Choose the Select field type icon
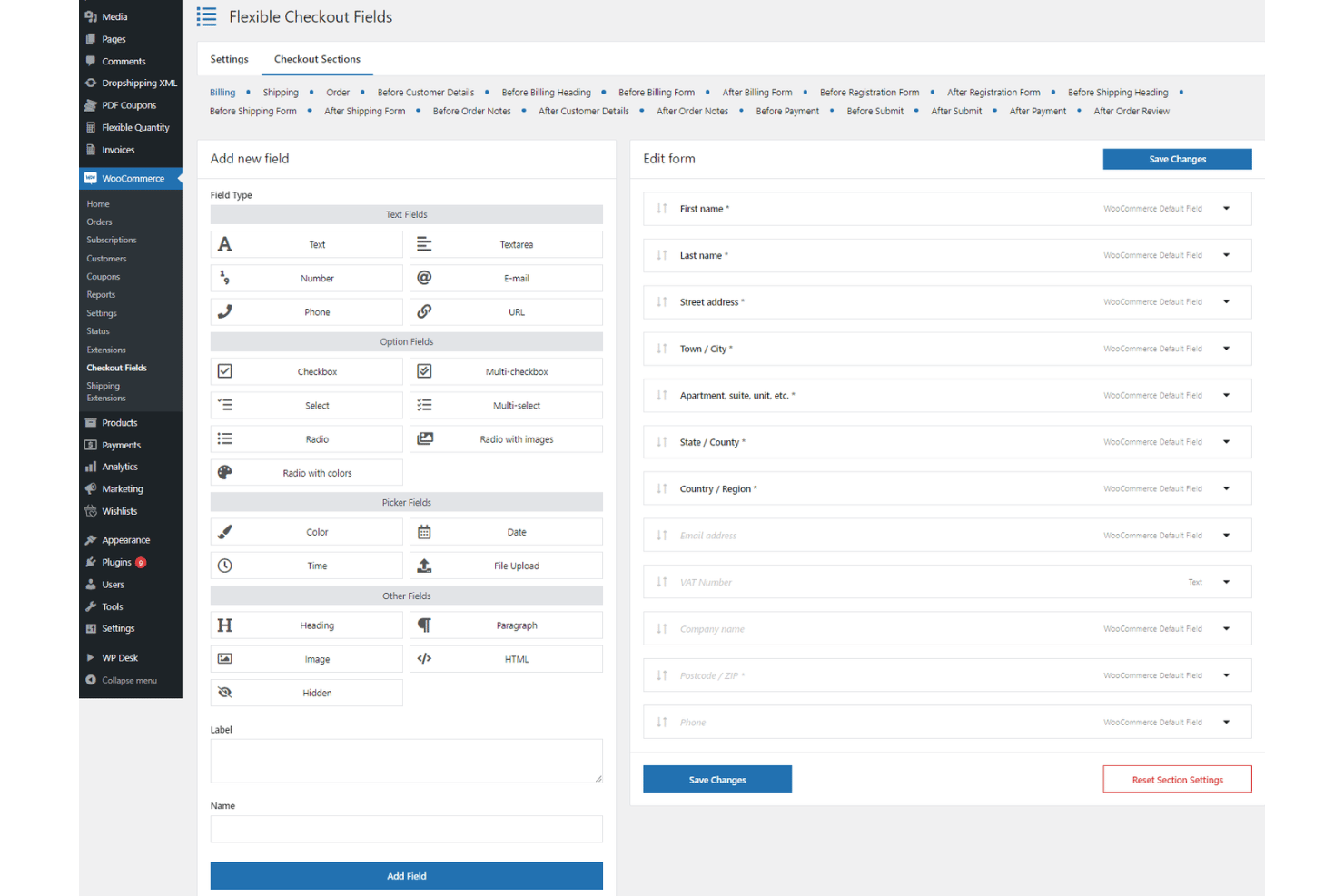Image resolution: width=1344 pixels, height=896 pixels. point(225,405)
